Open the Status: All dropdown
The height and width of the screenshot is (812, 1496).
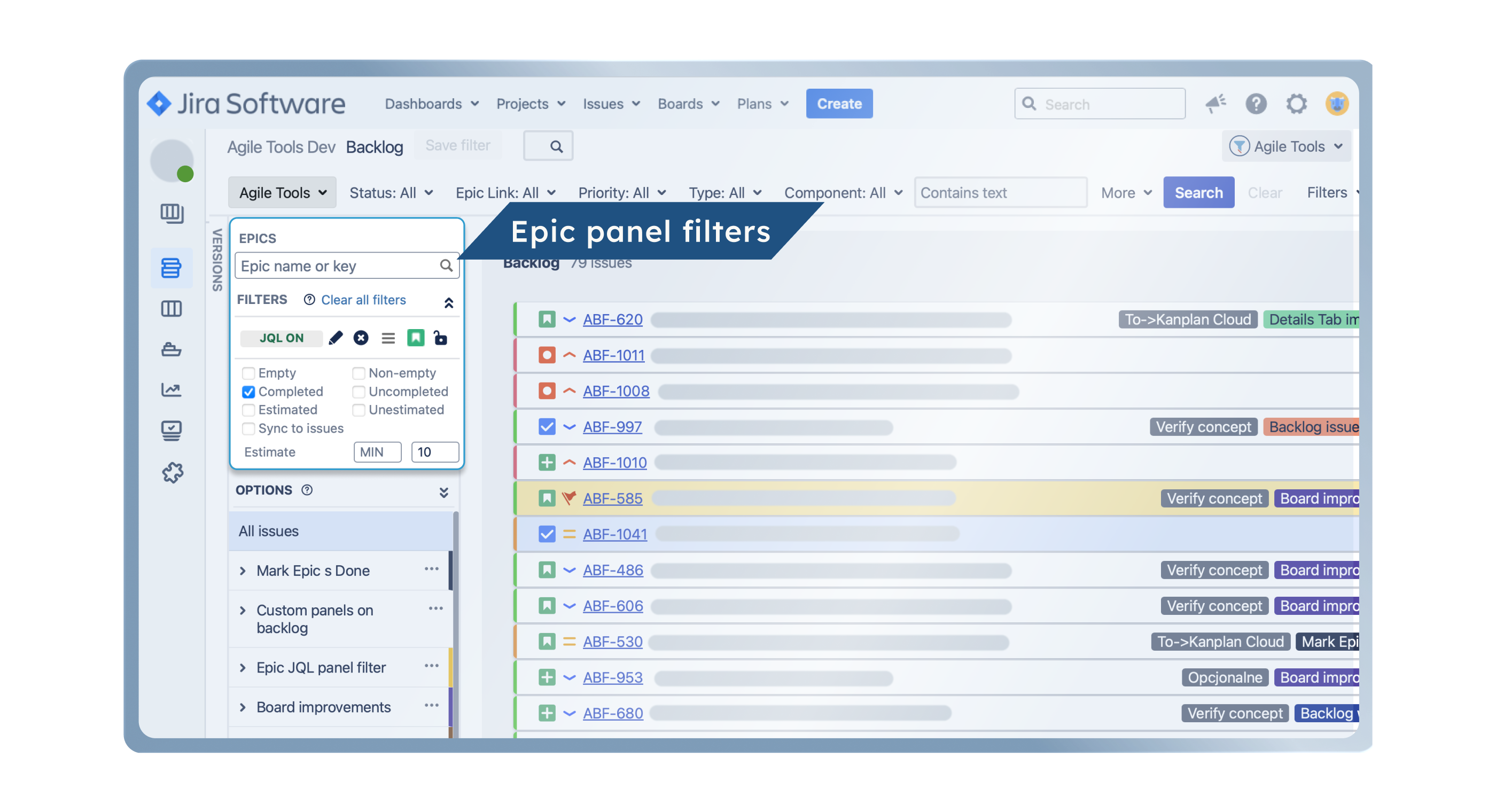pyautogui.click(x=391, y=192)
